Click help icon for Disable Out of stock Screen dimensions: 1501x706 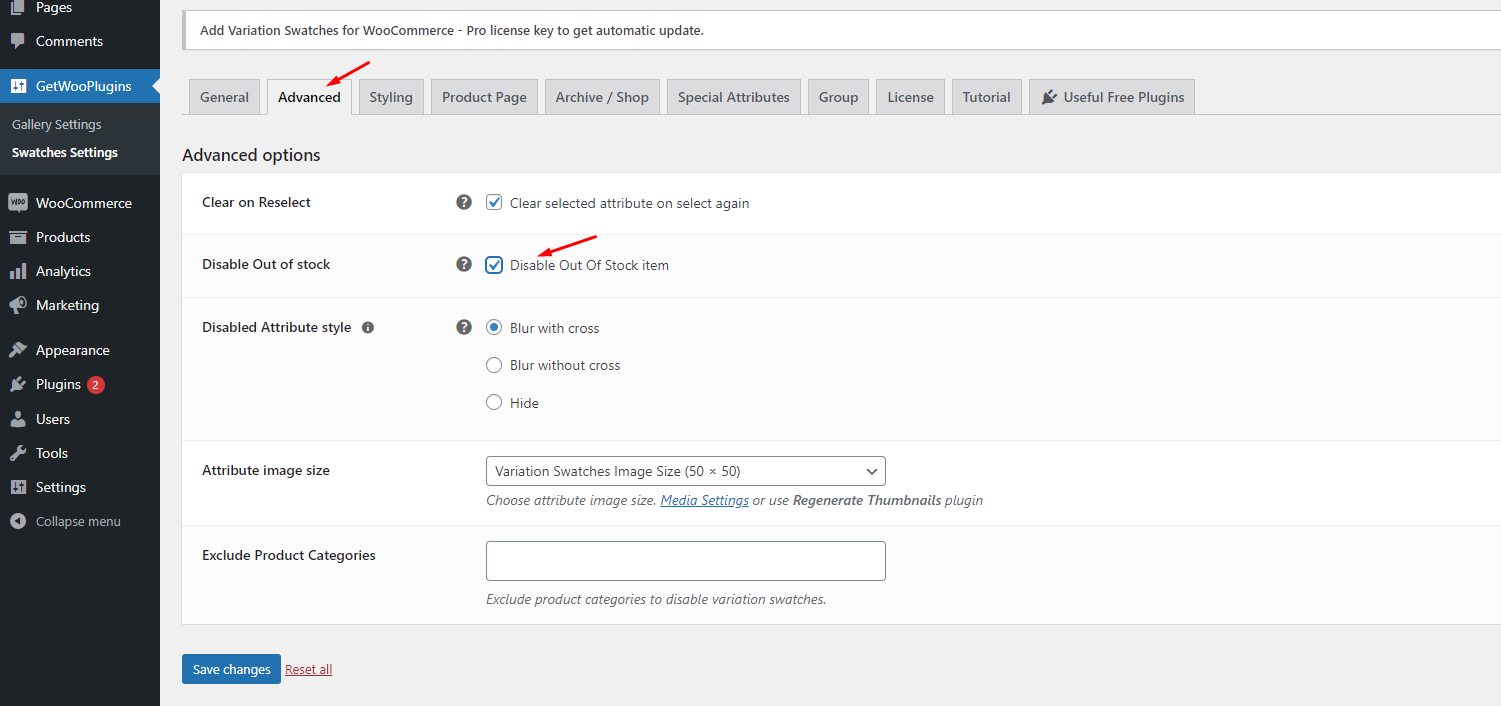tap(464, 264)
